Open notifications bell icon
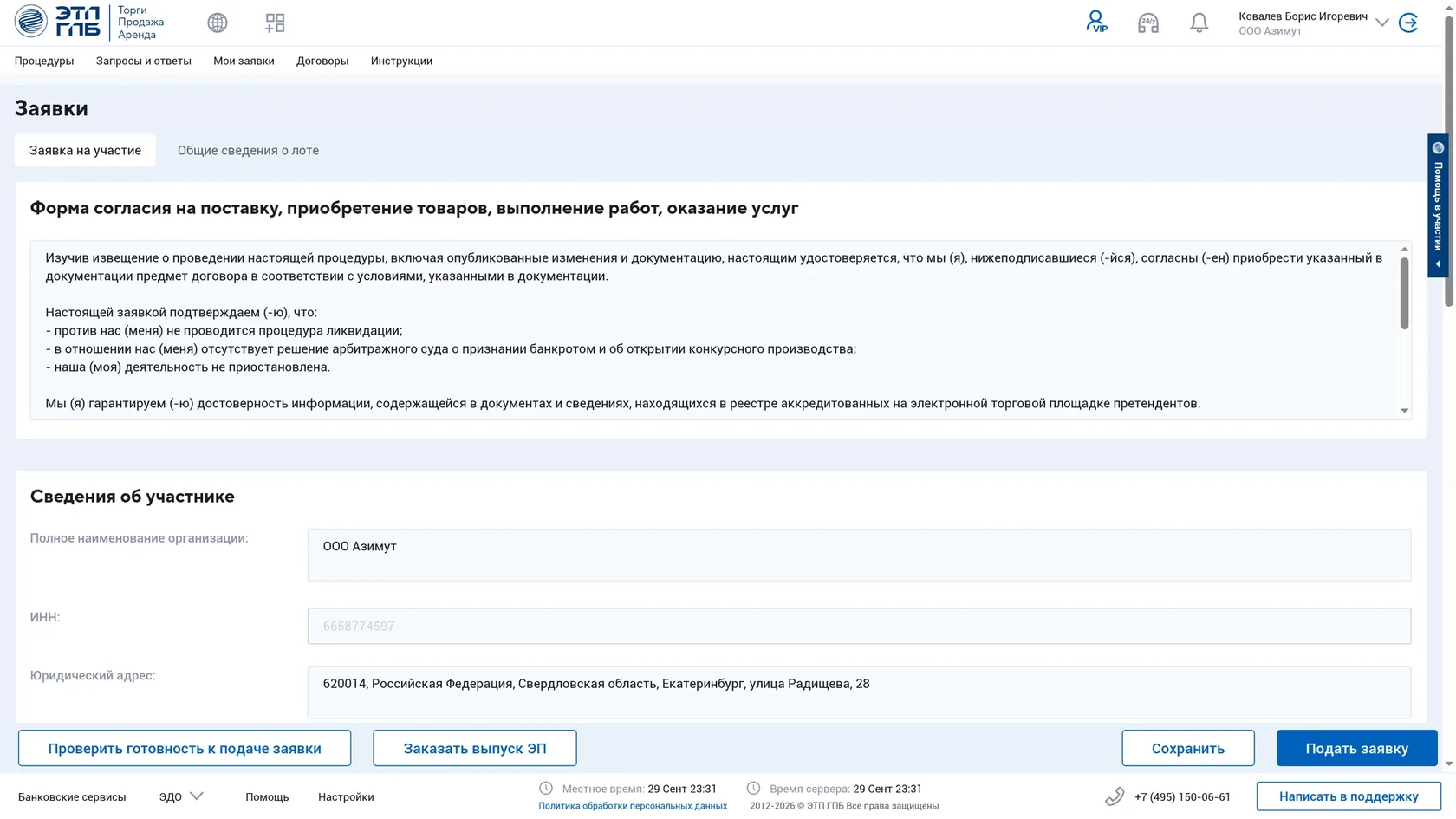The image size is (1456, 819). [1199, 23]
